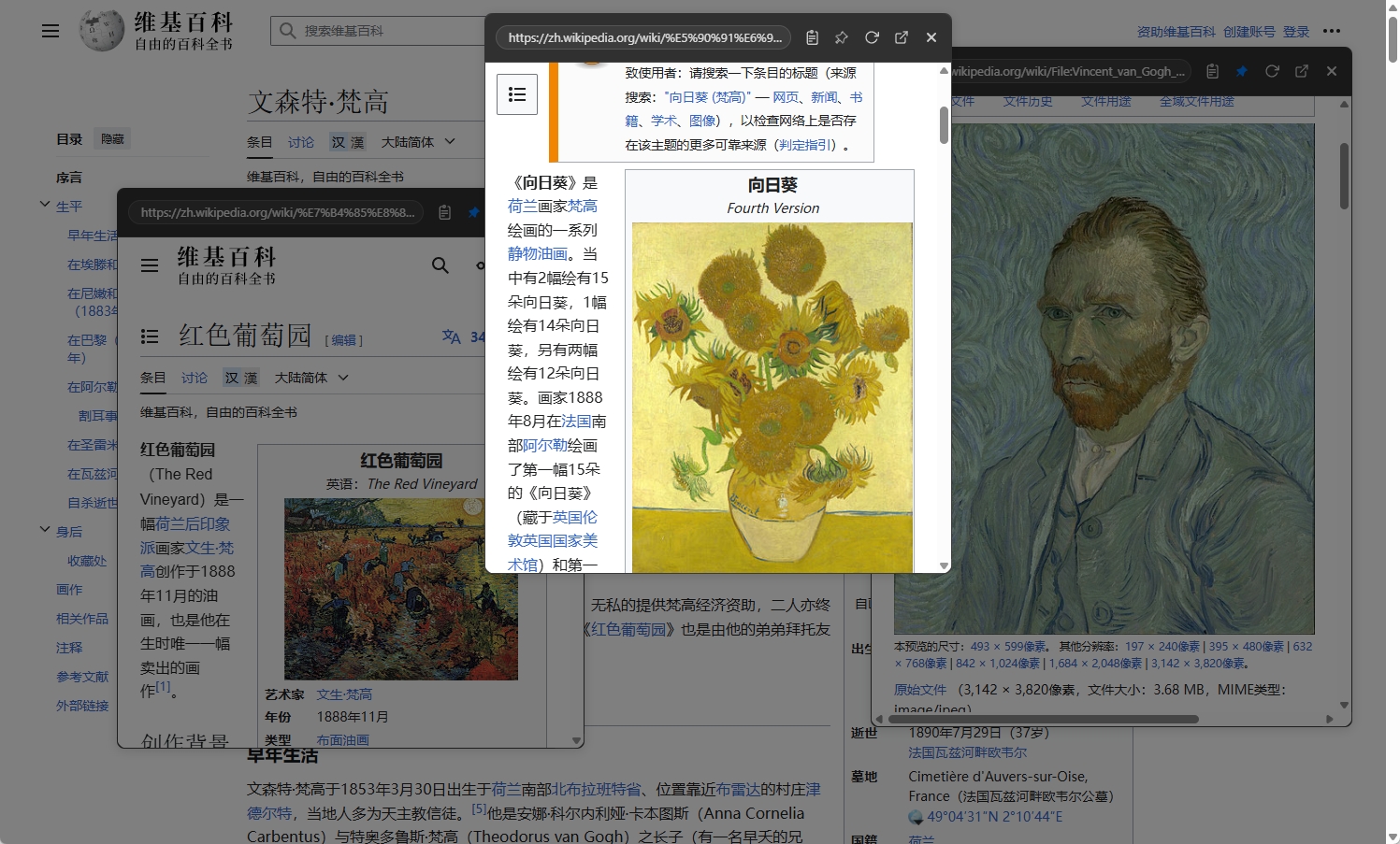This screenshot has width=1400, height=844.
Task: Unpin the Red Vineyard preview popup
Action: click(474, 213)
